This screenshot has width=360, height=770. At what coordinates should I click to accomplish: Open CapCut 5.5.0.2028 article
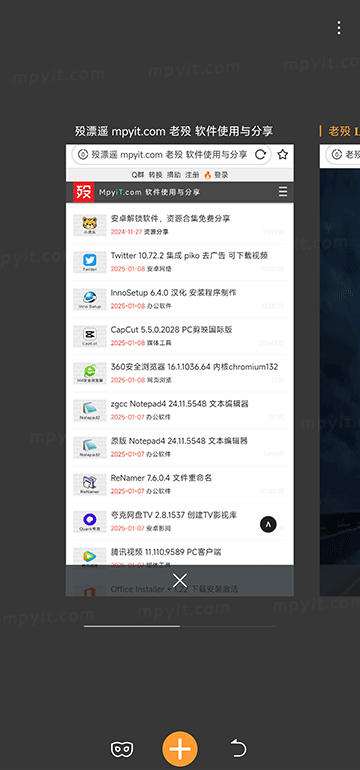coord(171,330)
